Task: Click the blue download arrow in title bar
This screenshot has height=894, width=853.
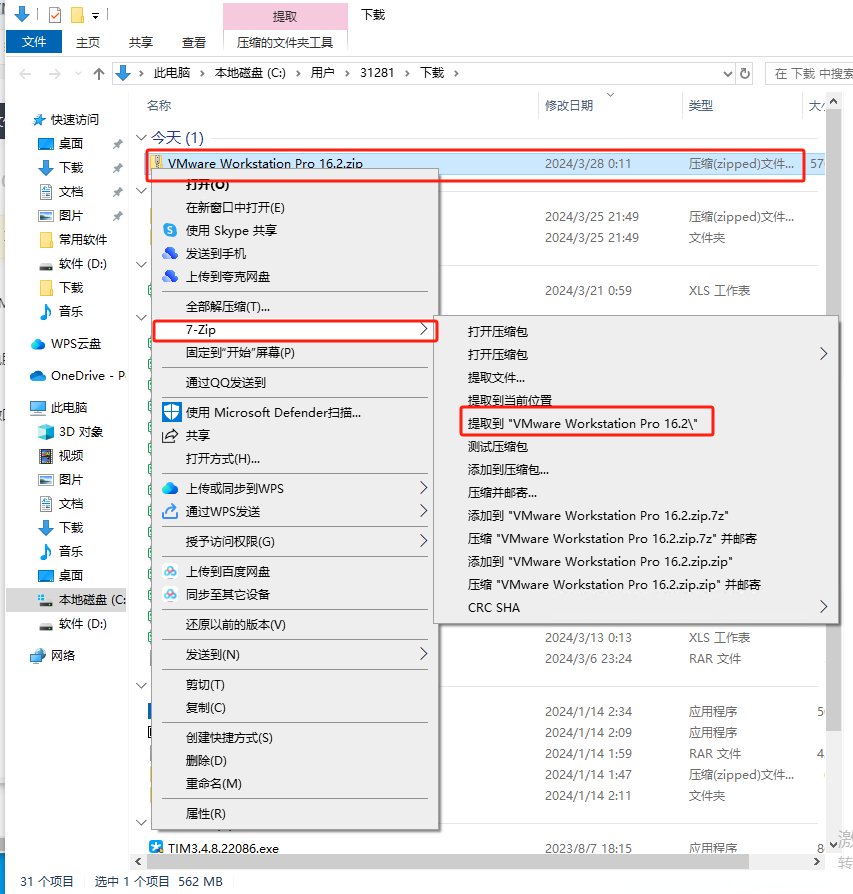Action: coord(22,14)
